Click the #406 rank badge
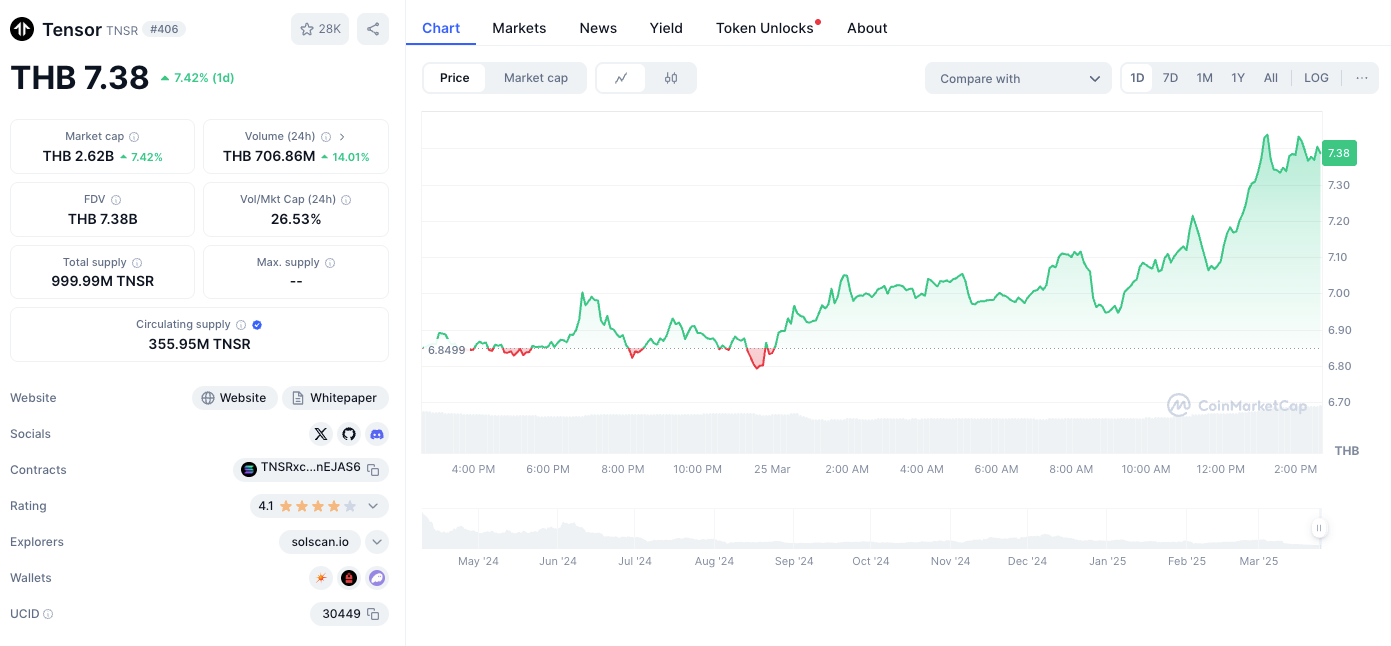Screen dimensions: 1391x646 click(164, 29)
